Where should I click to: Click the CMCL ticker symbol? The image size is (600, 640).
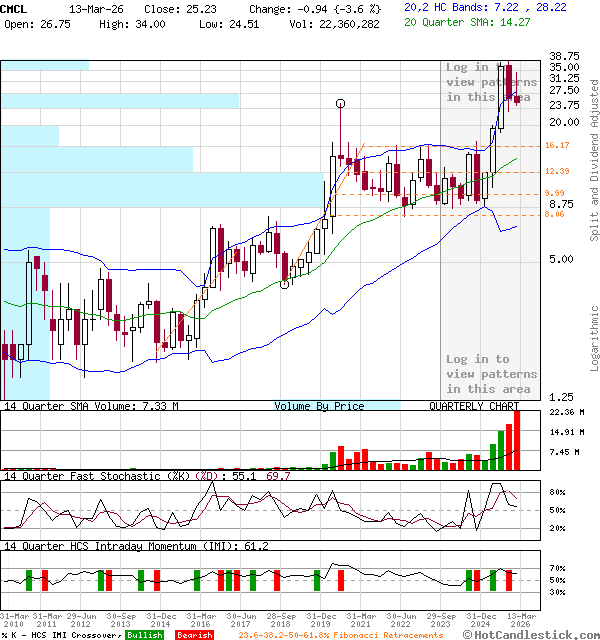(x=16, y=6)
